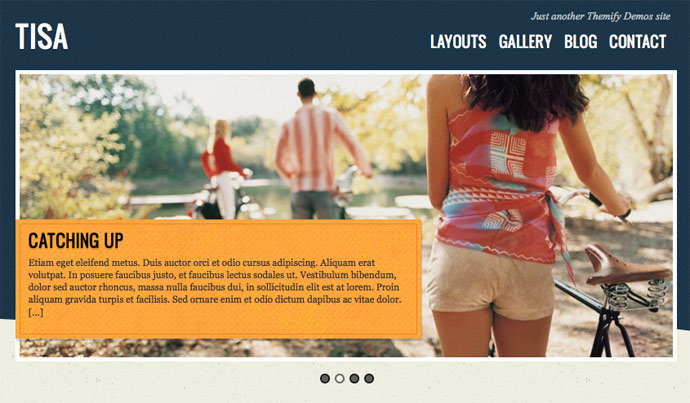Go to the BLOG page
690x403 pixels.
coord(580,42)
